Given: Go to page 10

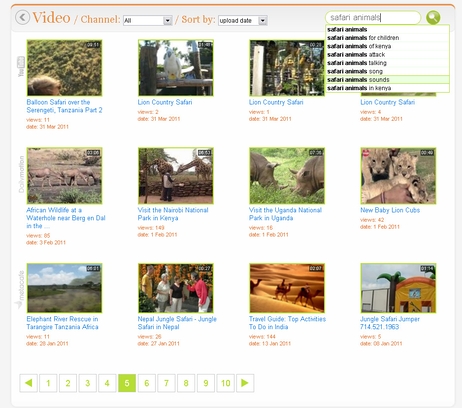Looking at the screenshot, I should point(225,383).
